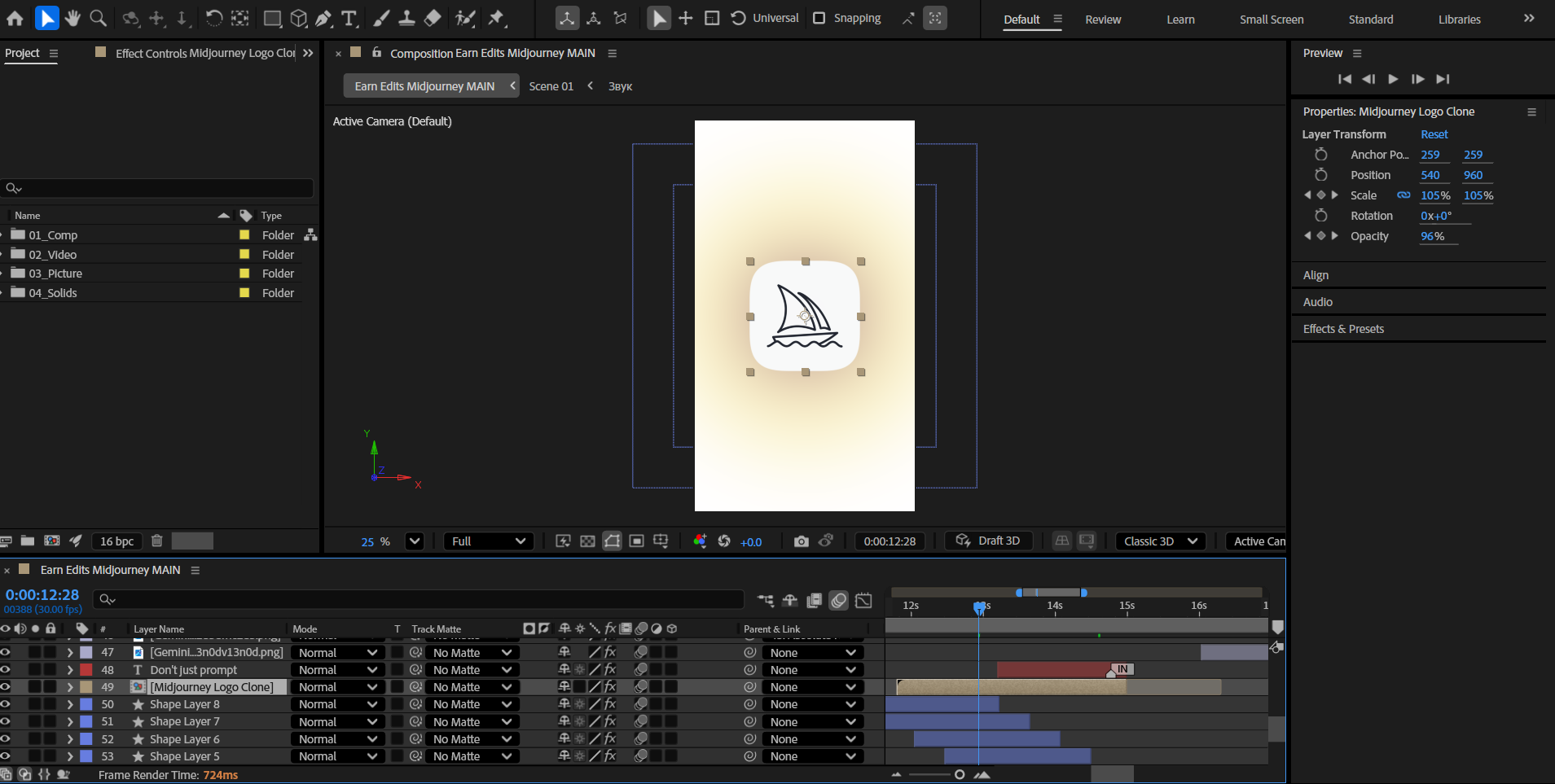The width and height of the screenshot is (1555, 784).
Task: Click the Take Snapshot camera icon
Action: point(802,541)
